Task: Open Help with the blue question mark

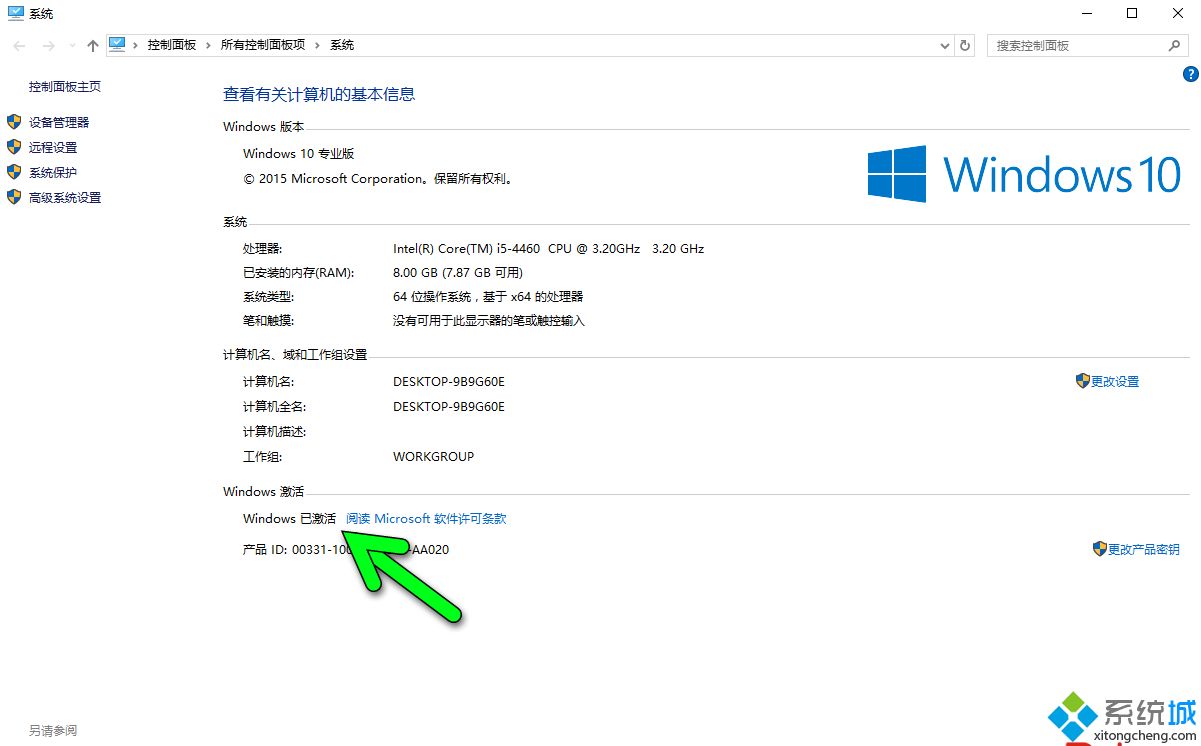Action: point(1190,74)
